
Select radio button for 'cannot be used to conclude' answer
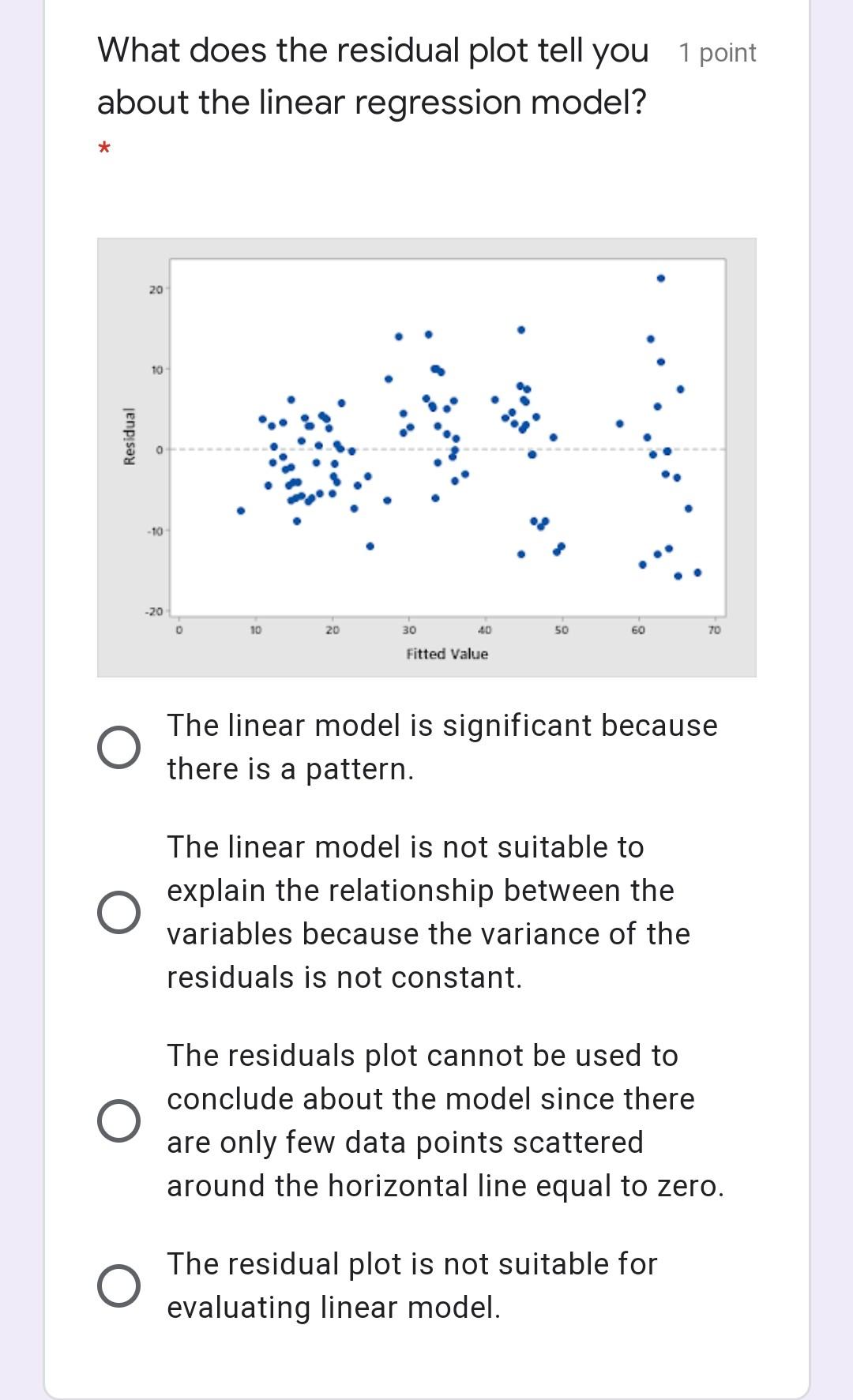coord(118,1120)
